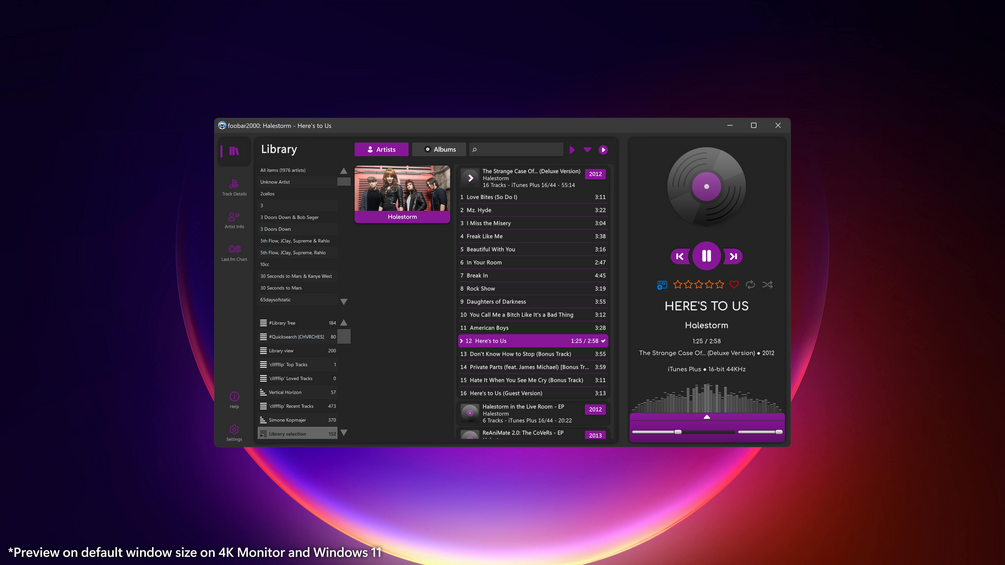Select track 6 In Your Room
1005x565 pixels.
click(533, 263)
